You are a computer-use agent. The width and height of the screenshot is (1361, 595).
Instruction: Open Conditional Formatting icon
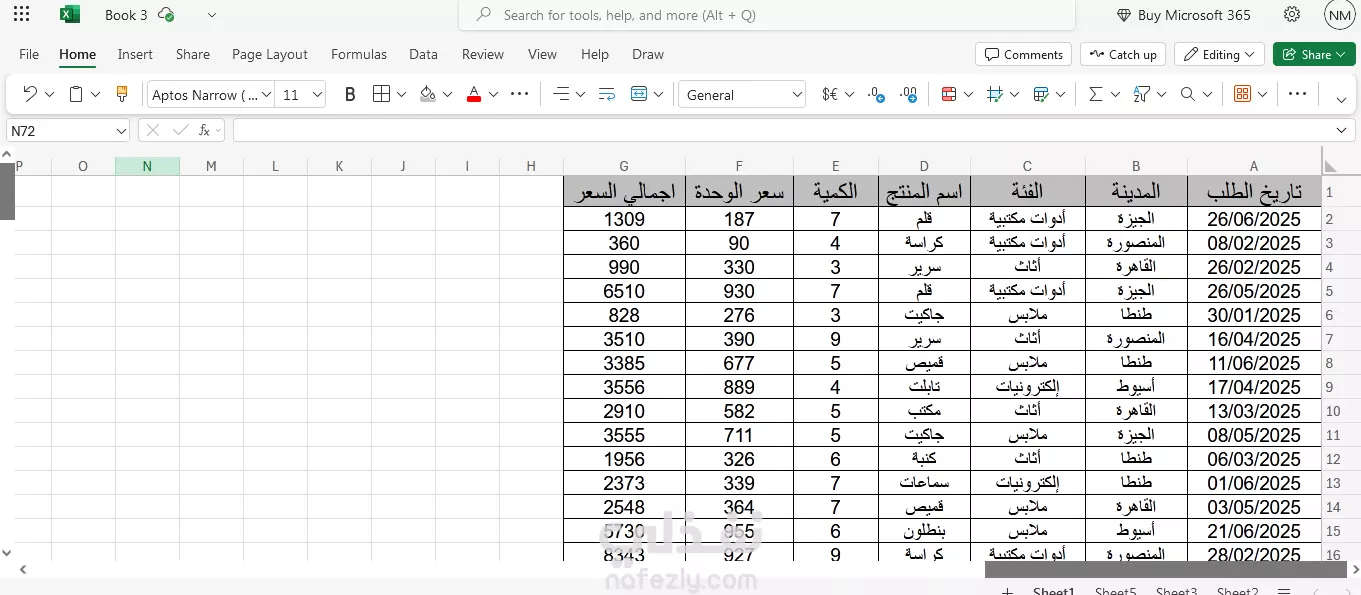(949, 94)
